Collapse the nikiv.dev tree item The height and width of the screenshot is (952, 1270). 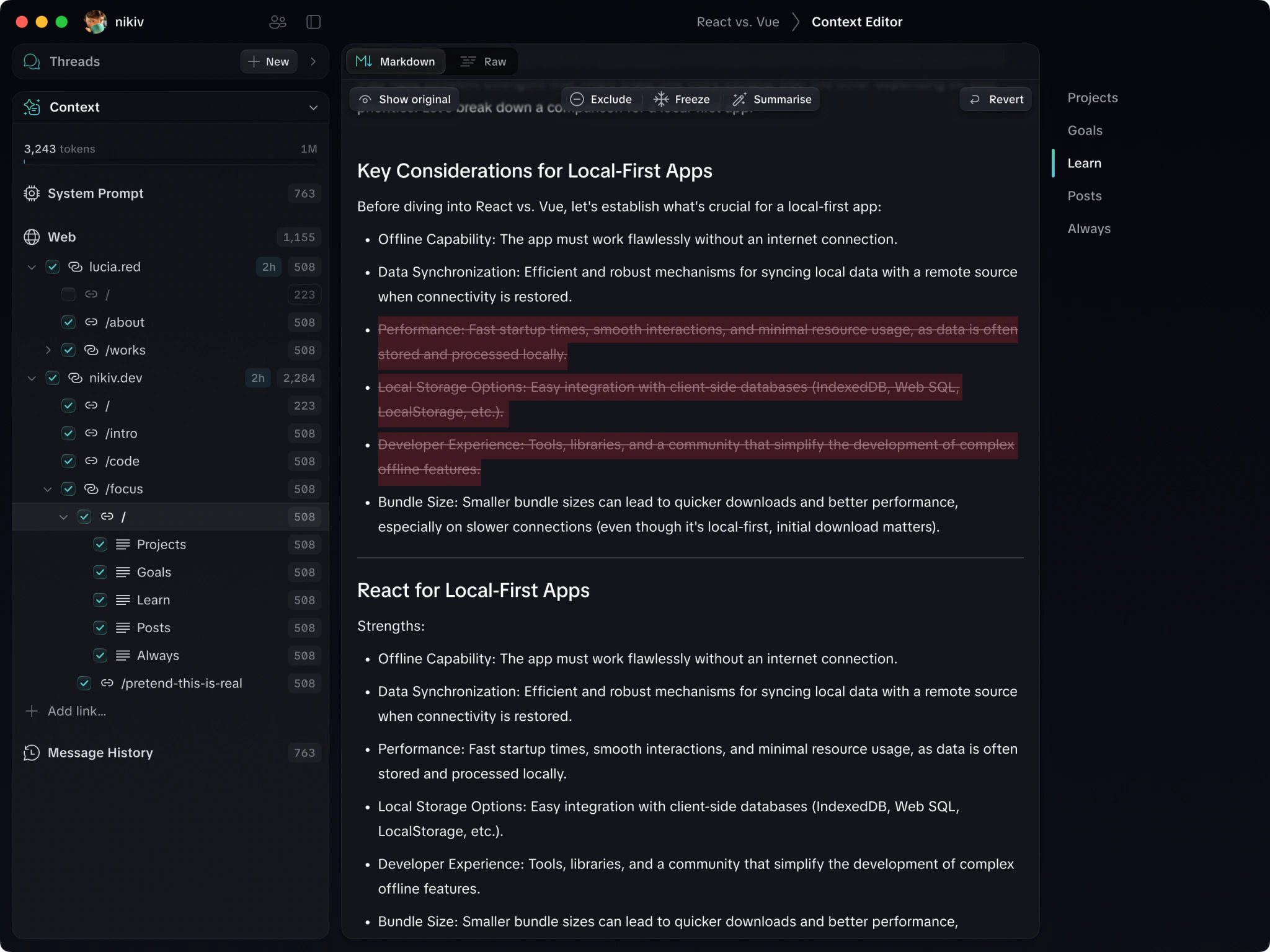31,378
